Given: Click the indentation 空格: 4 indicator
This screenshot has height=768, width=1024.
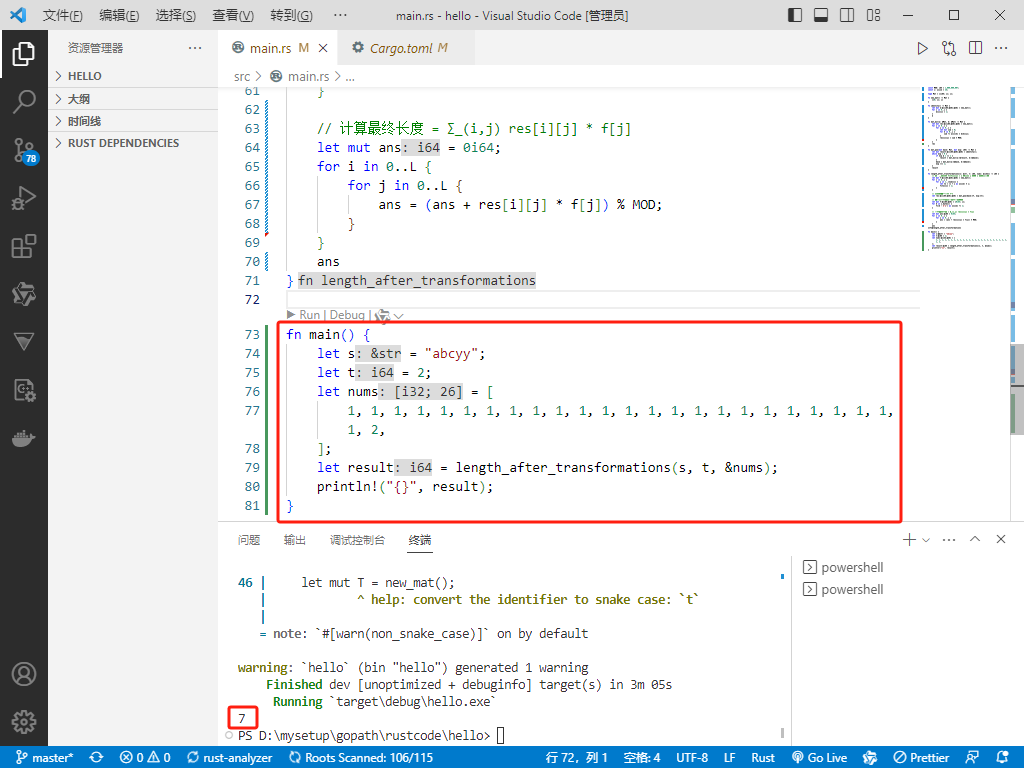Looking at the screenshot, I should (641, 758).
